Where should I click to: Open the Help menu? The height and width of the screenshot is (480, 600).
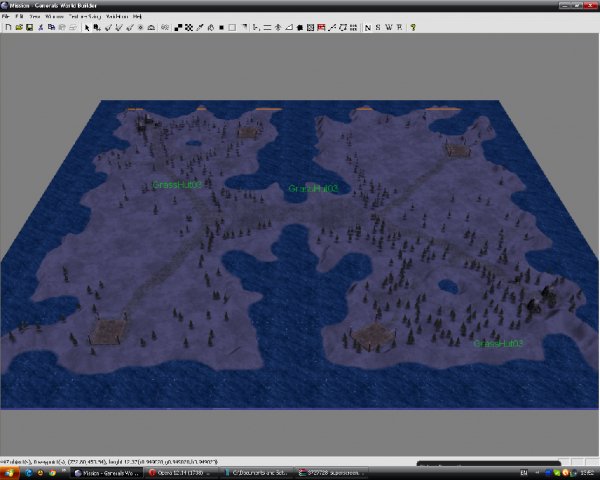coord(137,16)
